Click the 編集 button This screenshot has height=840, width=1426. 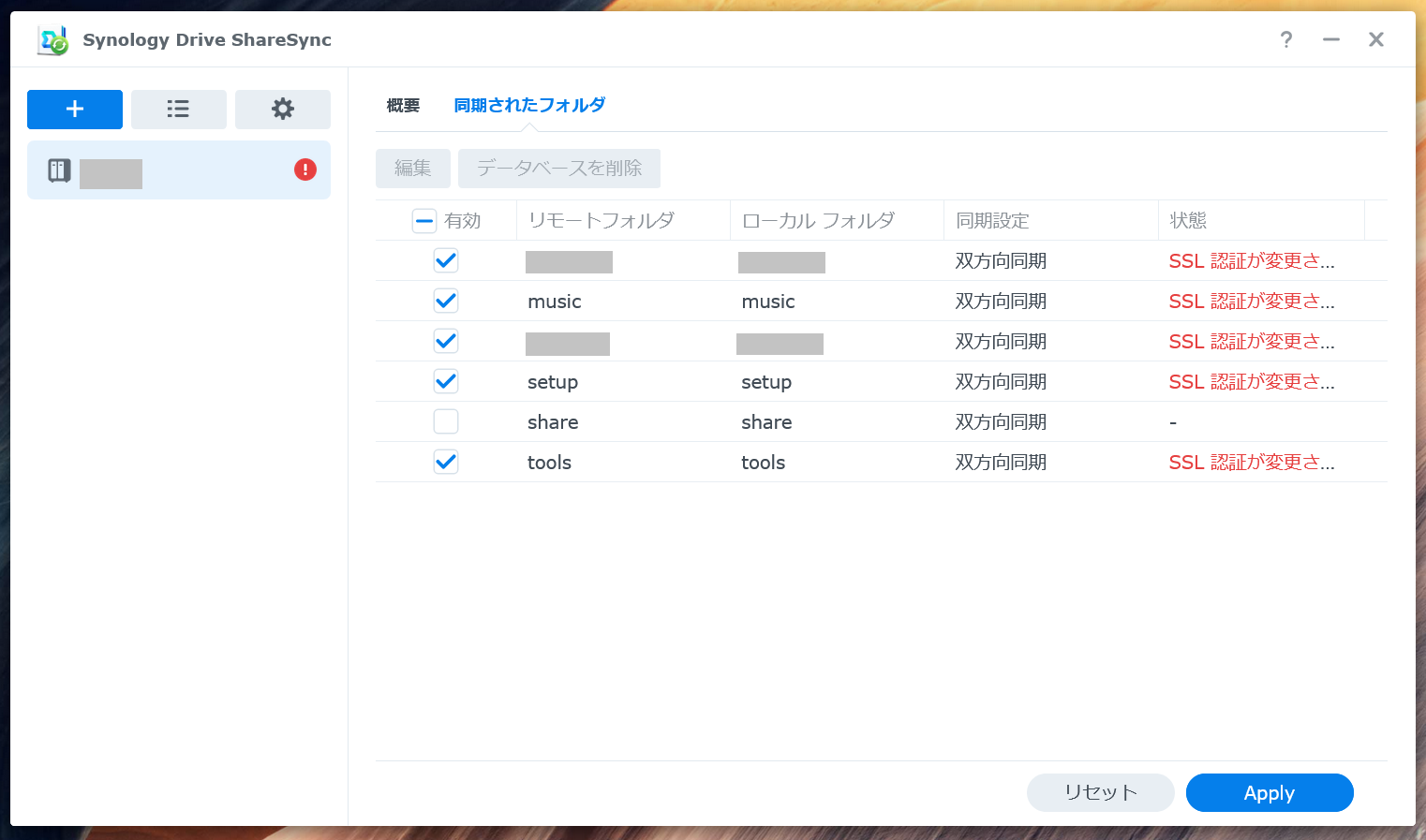click(x=412, y=168)
